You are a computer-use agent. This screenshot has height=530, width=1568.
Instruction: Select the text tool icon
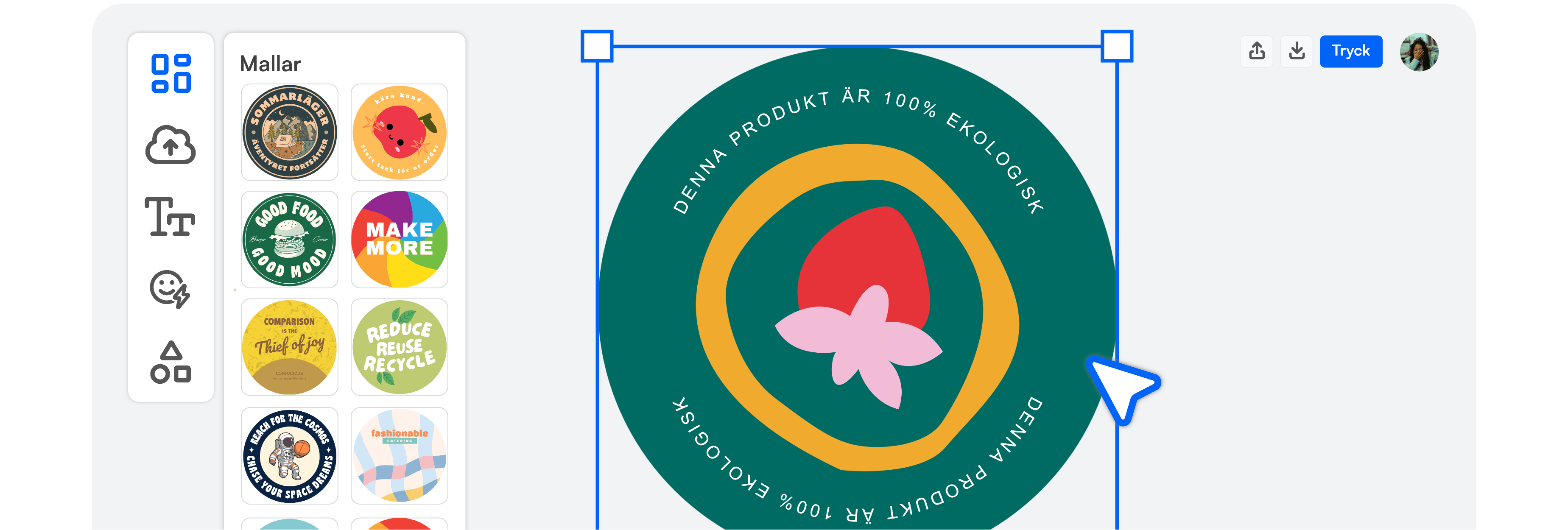[170, 217]
